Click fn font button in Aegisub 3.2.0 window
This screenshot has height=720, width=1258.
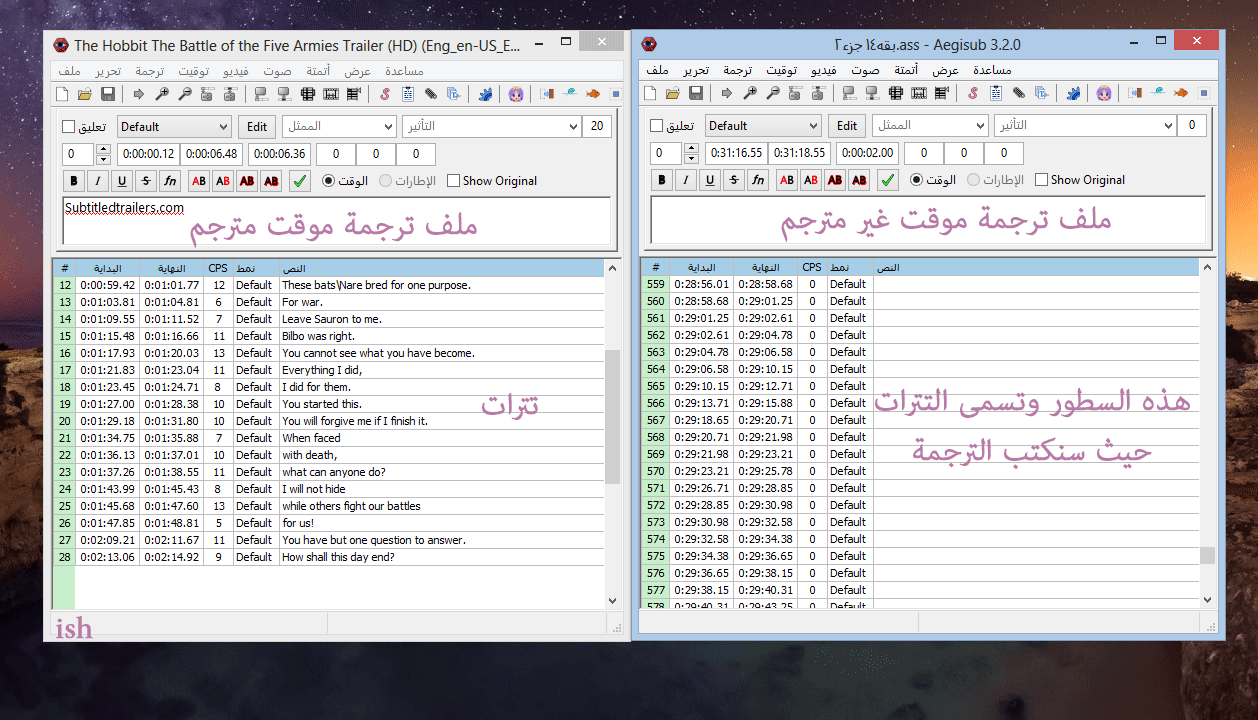[x=759, y=180]
